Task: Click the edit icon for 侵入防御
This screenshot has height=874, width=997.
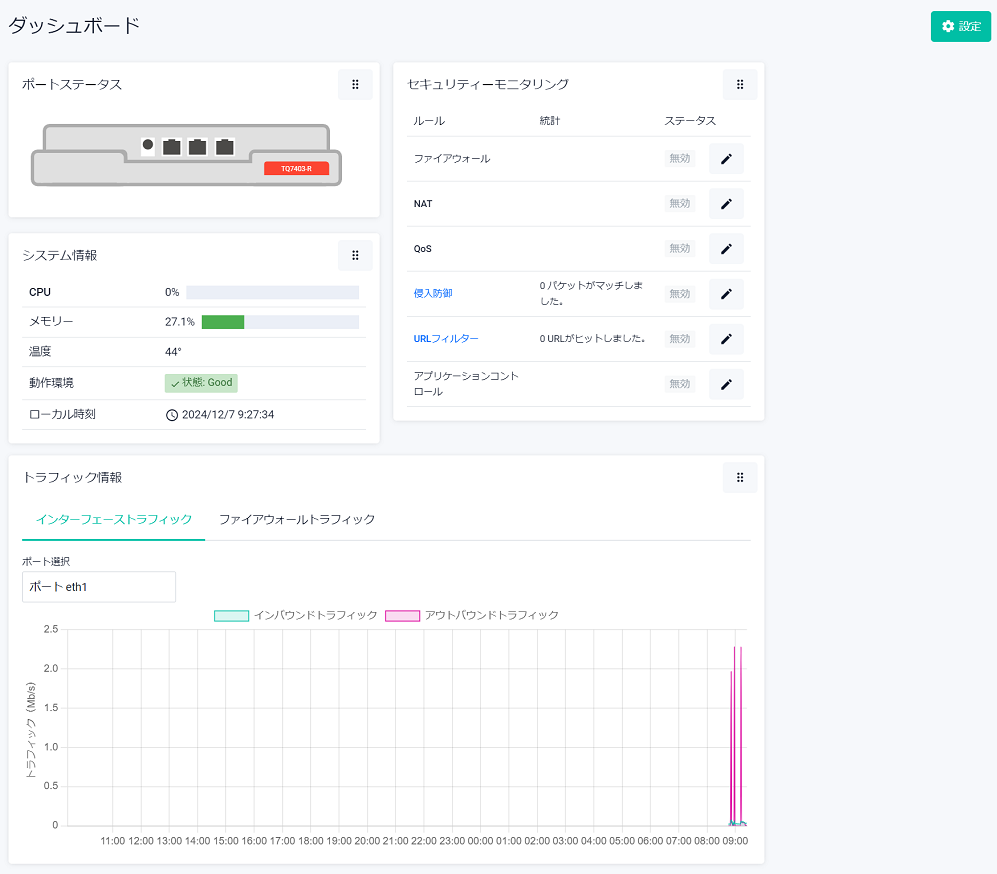Action: click(726, 294)
